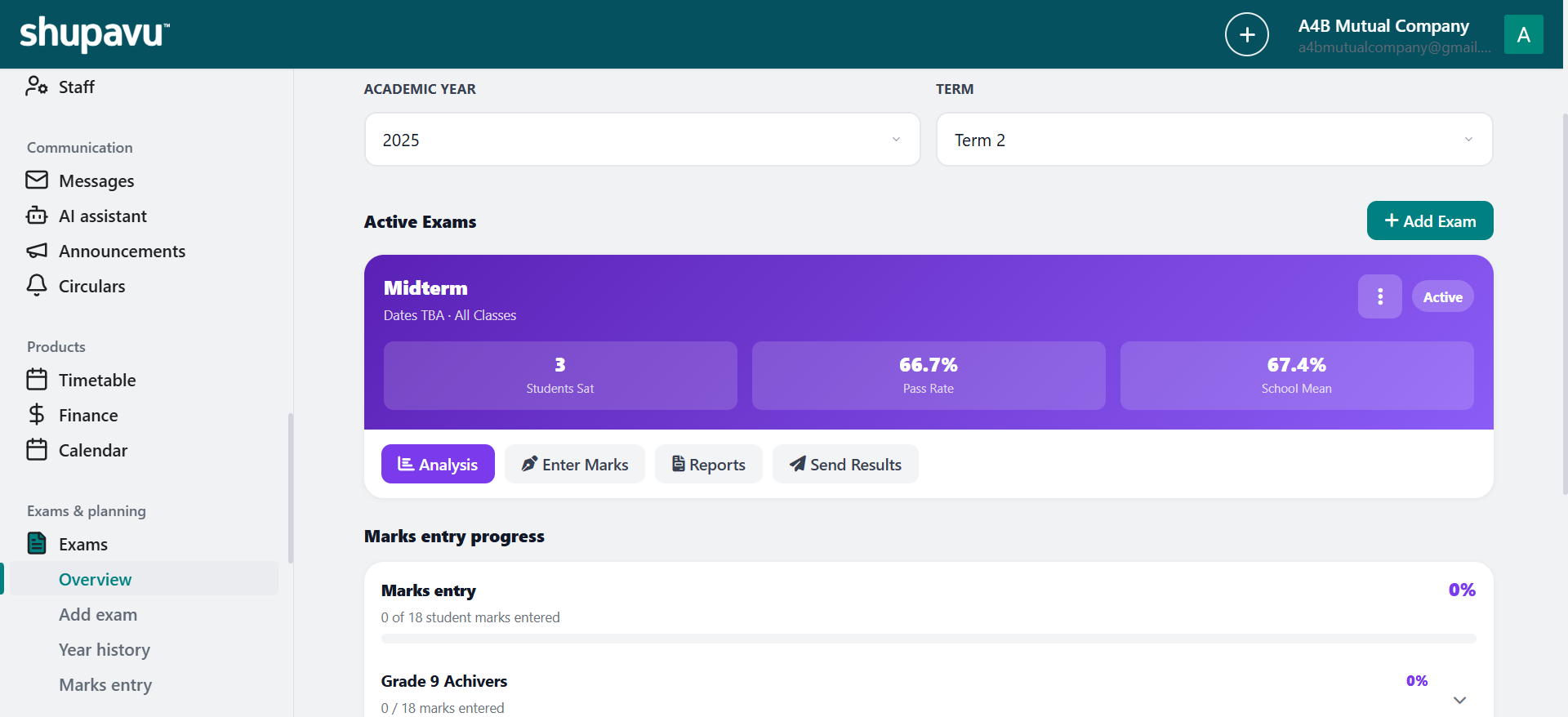The height and width of the screenshot is (717, 1568).
Task: Open the Announcements link
Action: click(x=122, y=251)
